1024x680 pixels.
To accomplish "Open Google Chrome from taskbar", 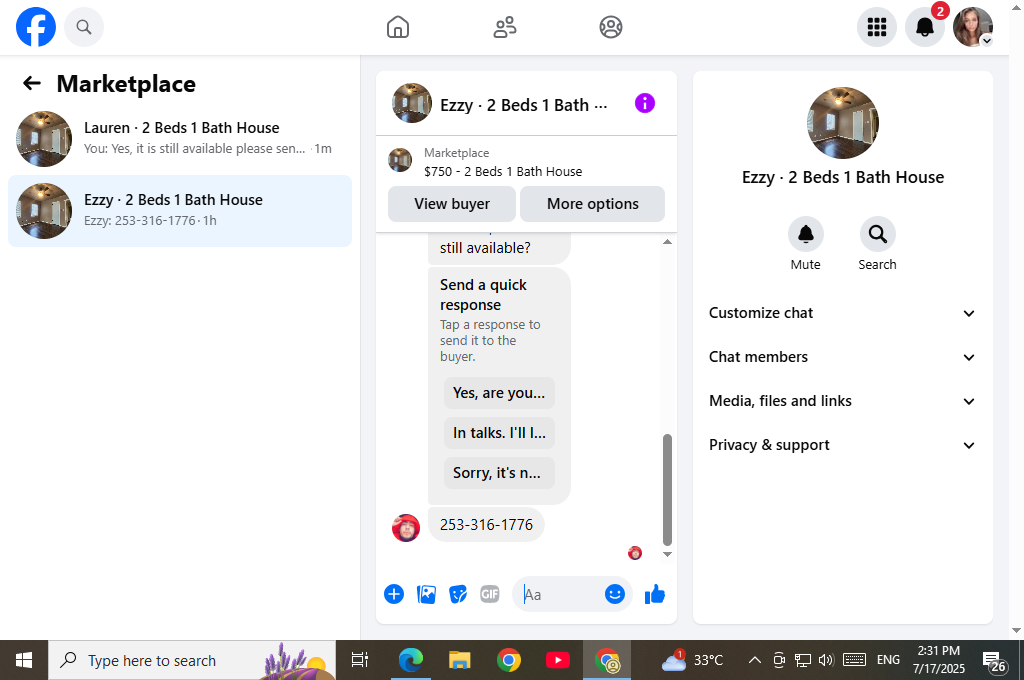I will point(509,660).
